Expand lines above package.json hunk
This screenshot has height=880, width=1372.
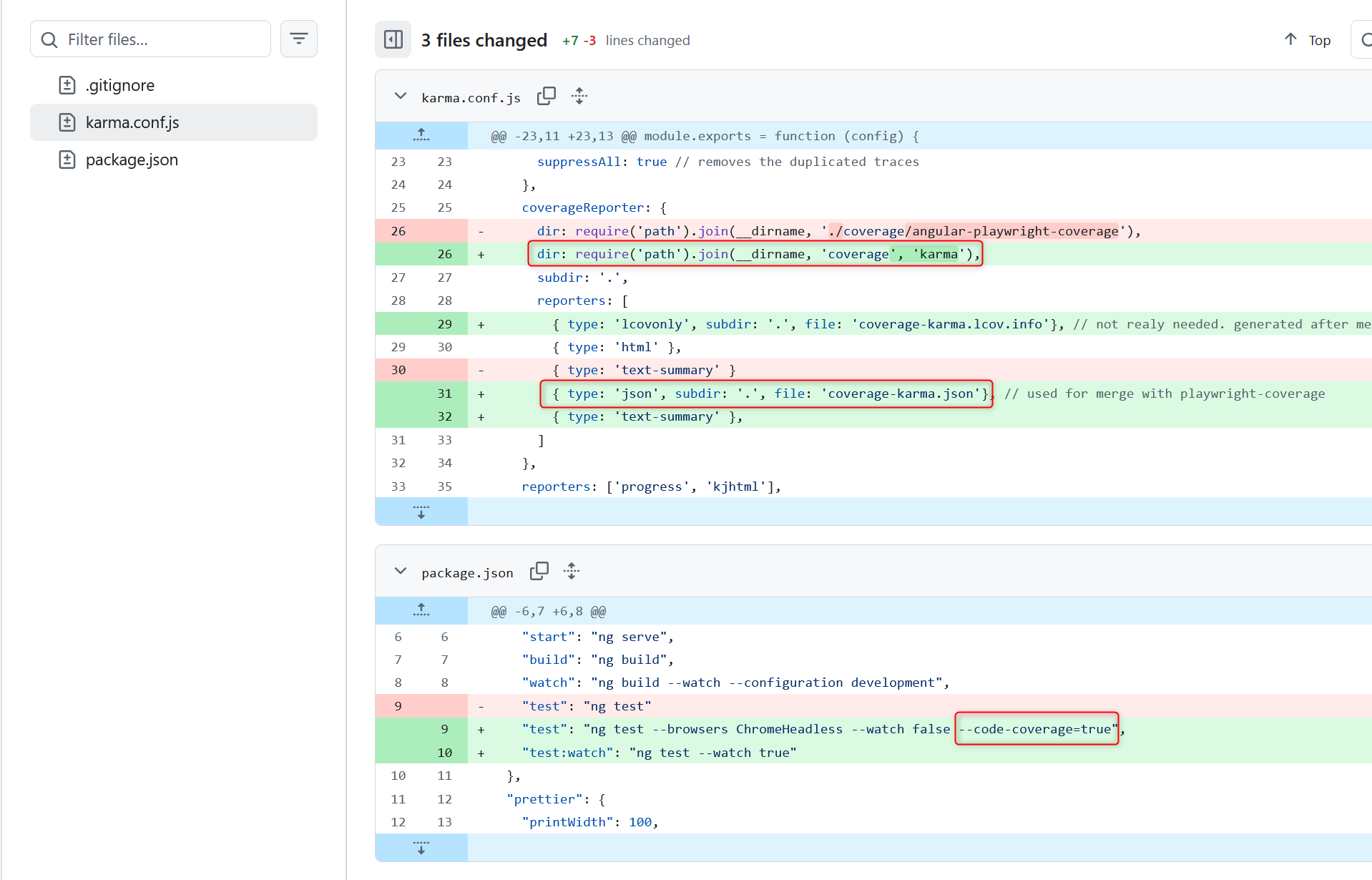pos(421,610)
